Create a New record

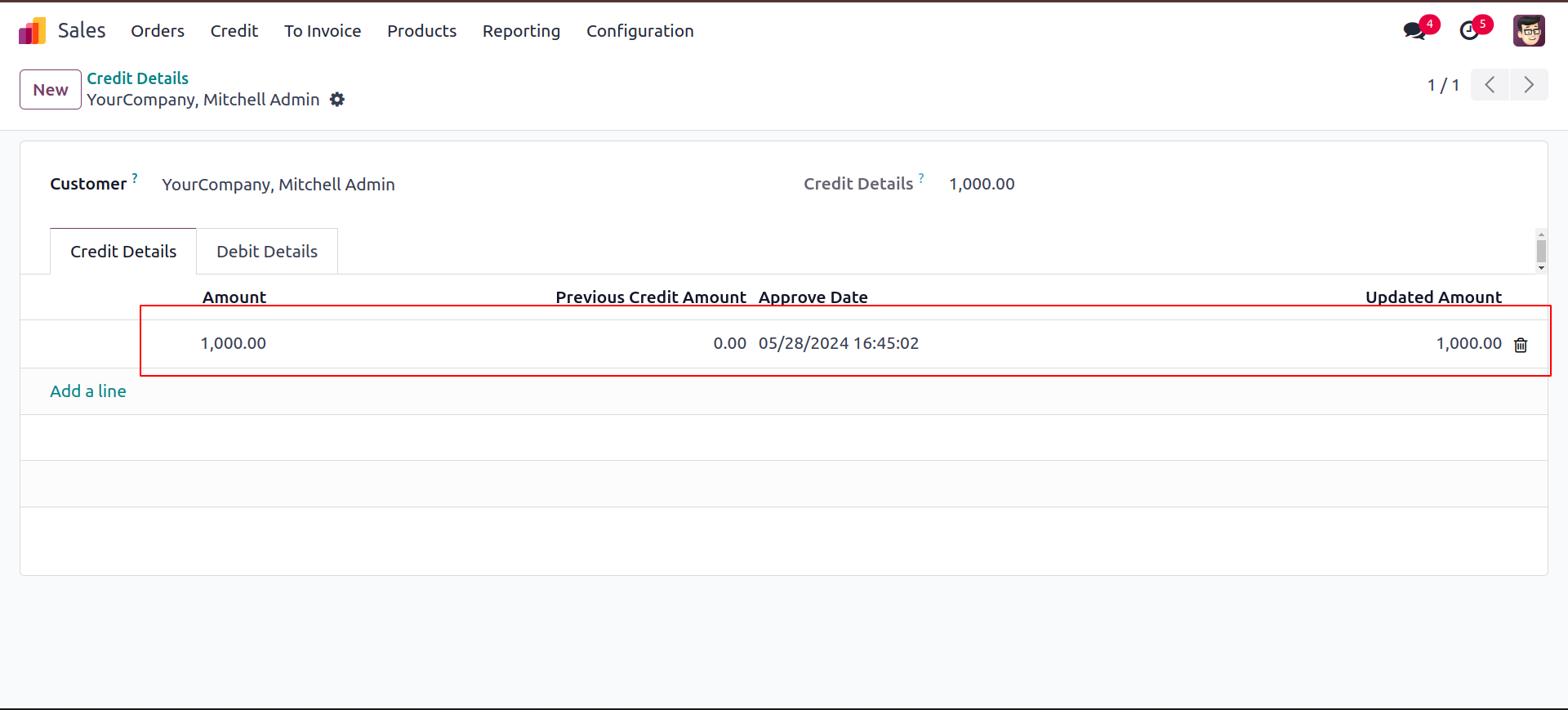51,90
